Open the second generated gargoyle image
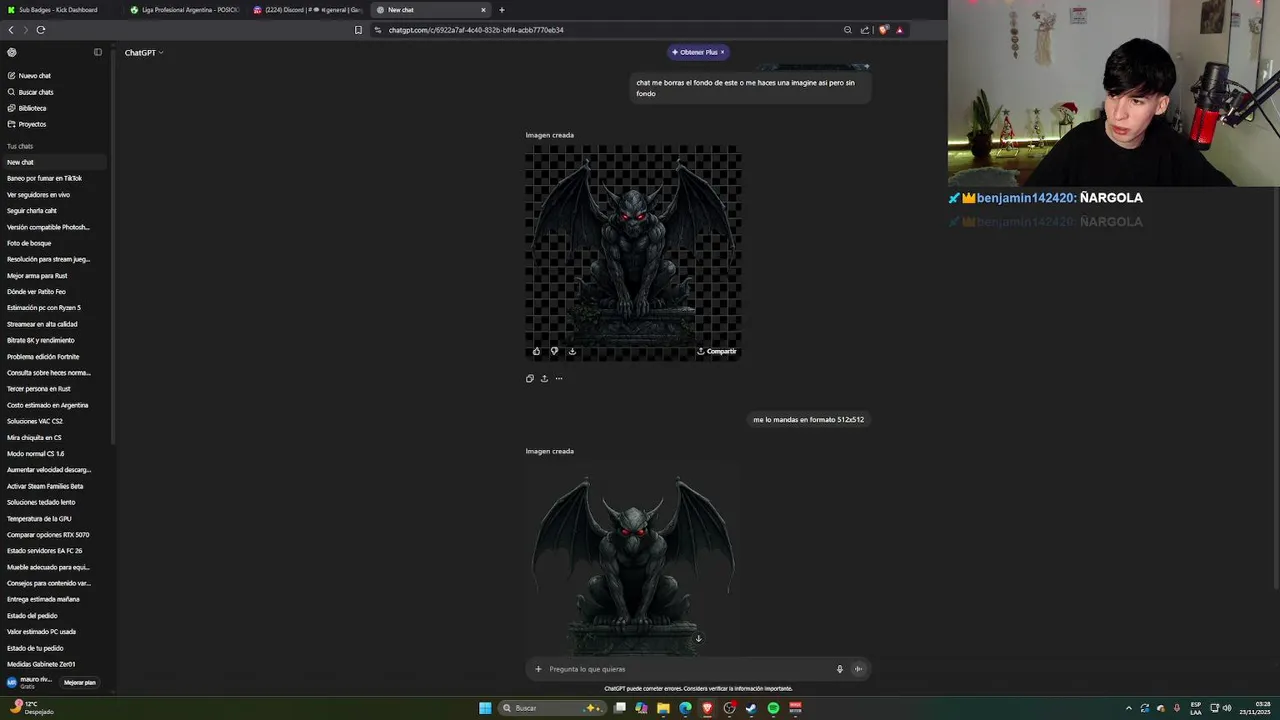Image resolution: width=1280 pixels, height=720 pixels. point(633,558)
